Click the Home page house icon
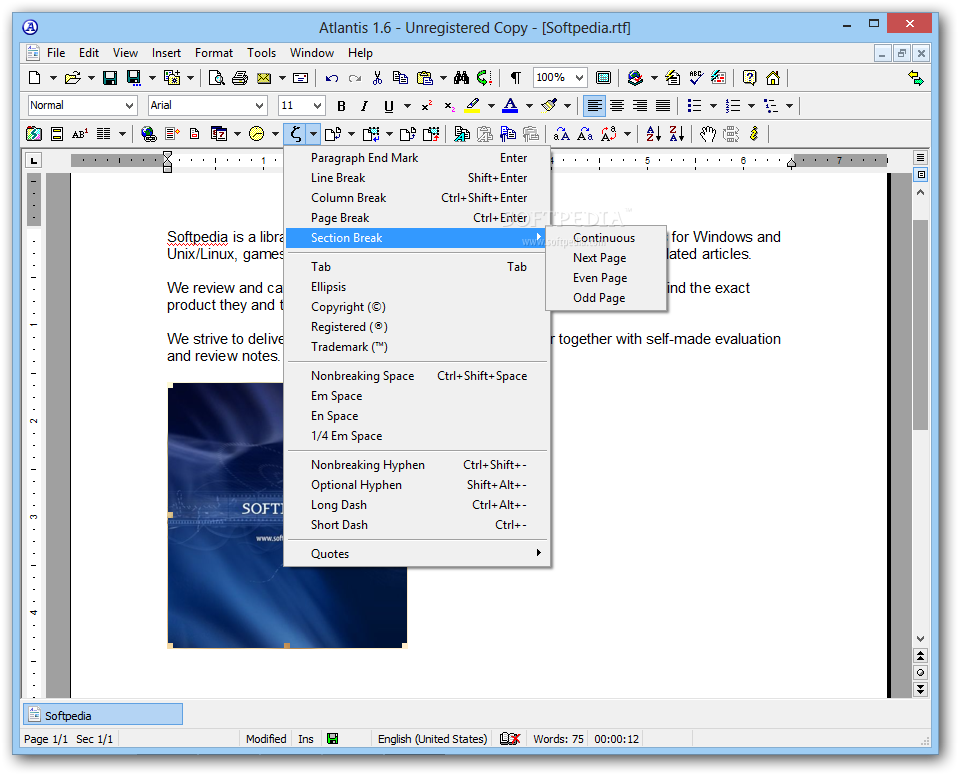This screenshot has width=959, height=775. (x=773, y=78)
